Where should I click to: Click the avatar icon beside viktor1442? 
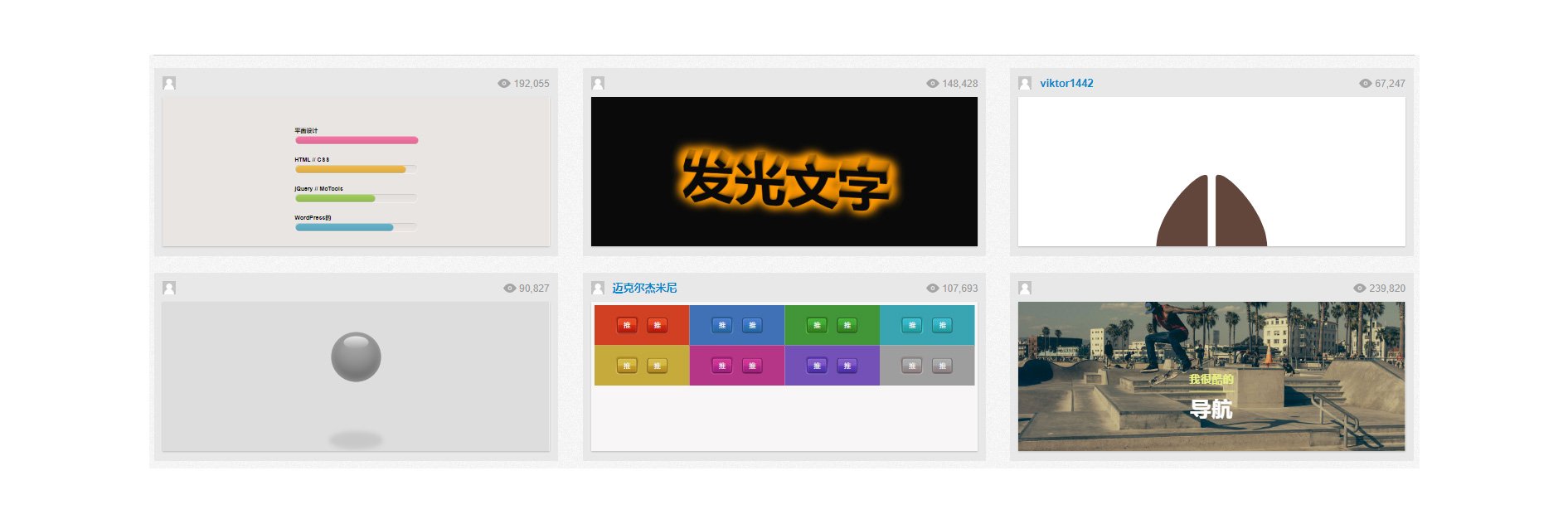pyautogui.click(x=1025, y=83)
